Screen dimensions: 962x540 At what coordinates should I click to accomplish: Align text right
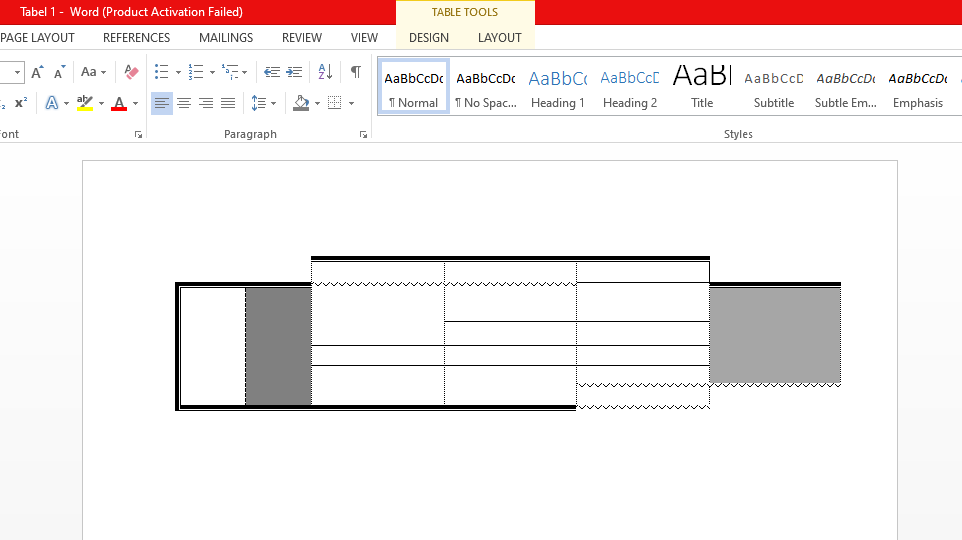[x=206, y=103]
